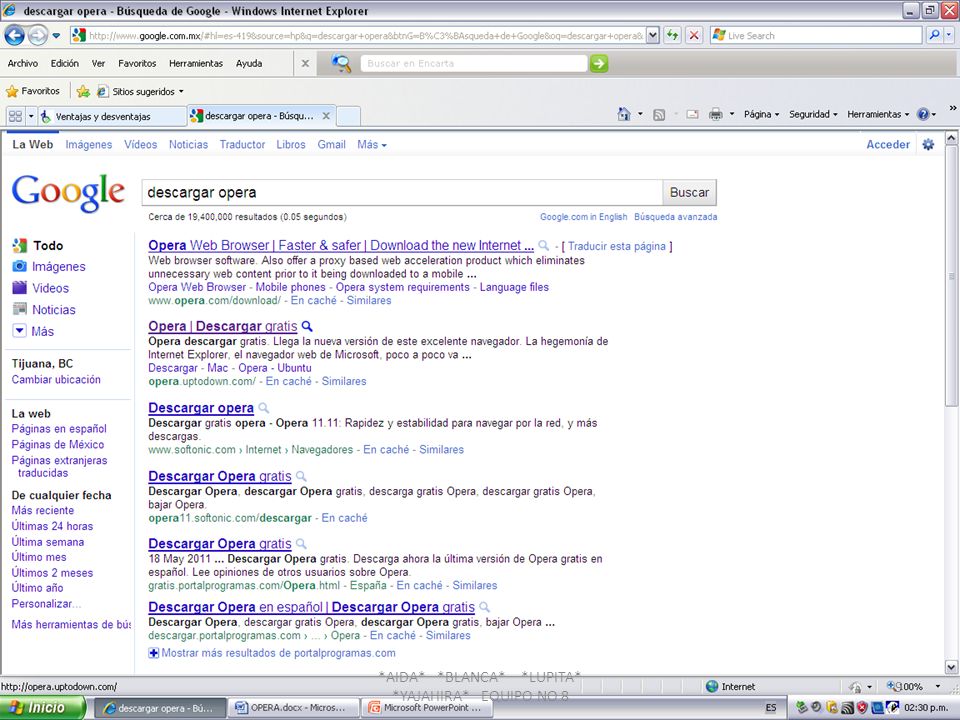Close the Encarta toolbar with its X

click(x=305, y=63)
